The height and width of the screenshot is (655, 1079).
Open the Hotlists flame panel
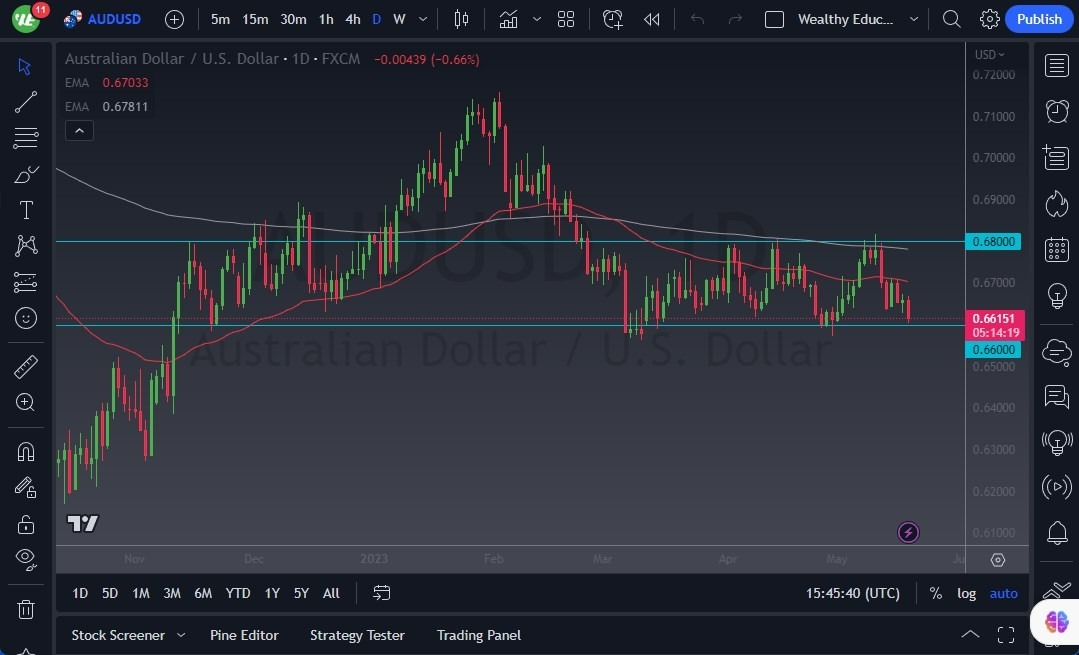[1057, 203]
